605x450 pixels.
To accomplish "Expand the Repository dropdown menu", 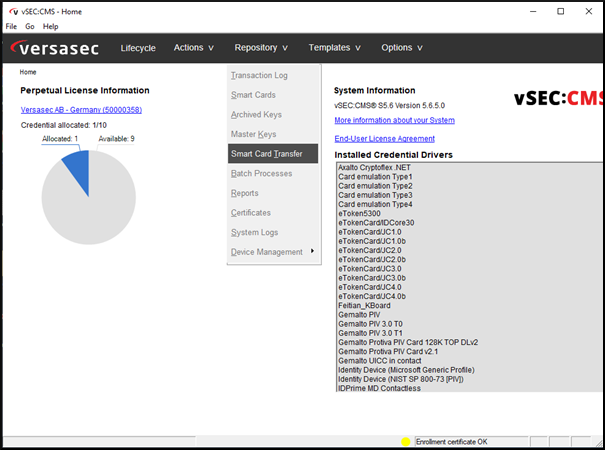I will [x=261, y=47].
